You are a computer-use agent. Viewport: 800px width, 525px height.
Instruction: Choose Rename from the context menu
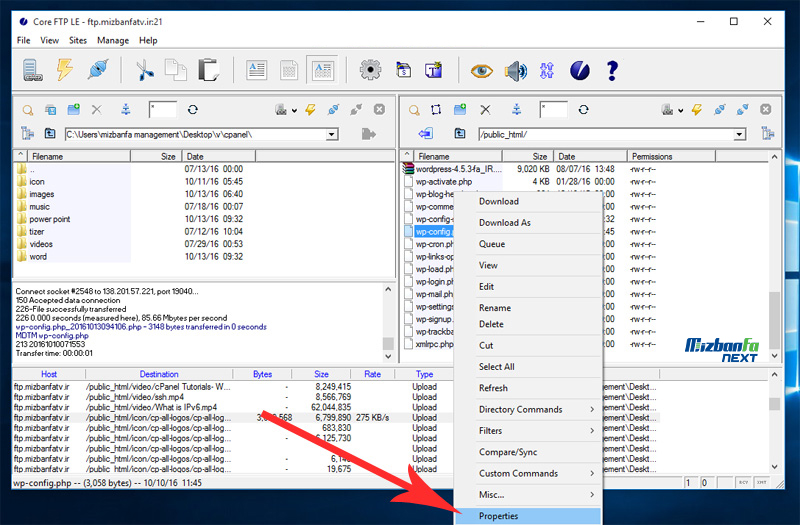528,308
